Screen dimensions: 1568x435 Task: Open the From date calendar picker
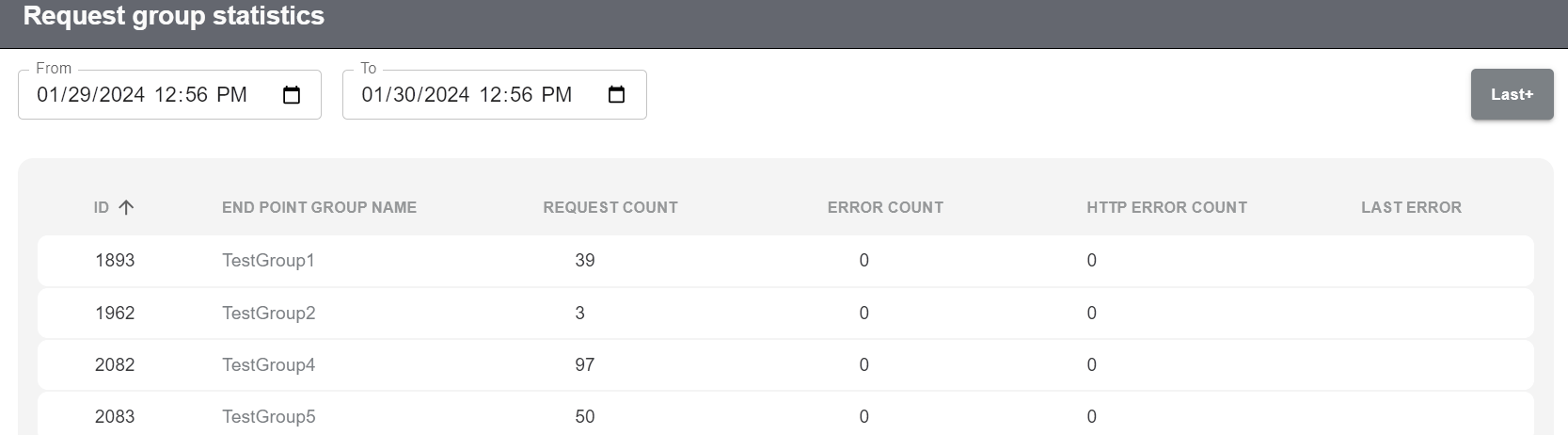click(292, 95)
